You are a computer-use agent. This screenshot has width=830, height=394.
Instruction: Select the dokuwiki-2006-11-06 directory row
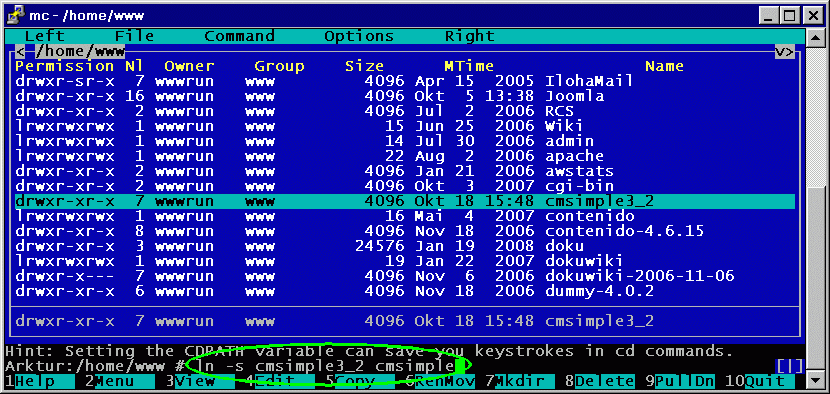pos(405,276)
